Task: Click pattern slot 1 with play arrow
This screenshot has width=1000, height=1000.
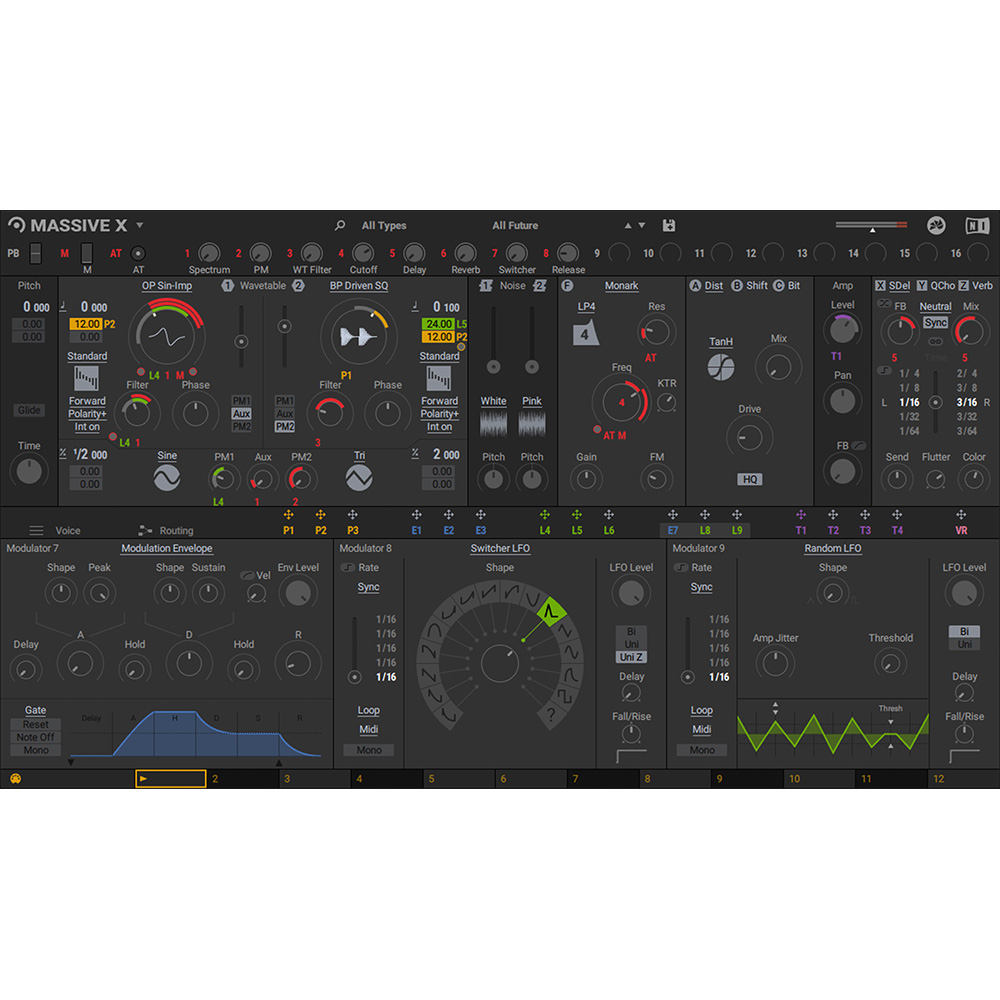Action: [x=170, y=777]
